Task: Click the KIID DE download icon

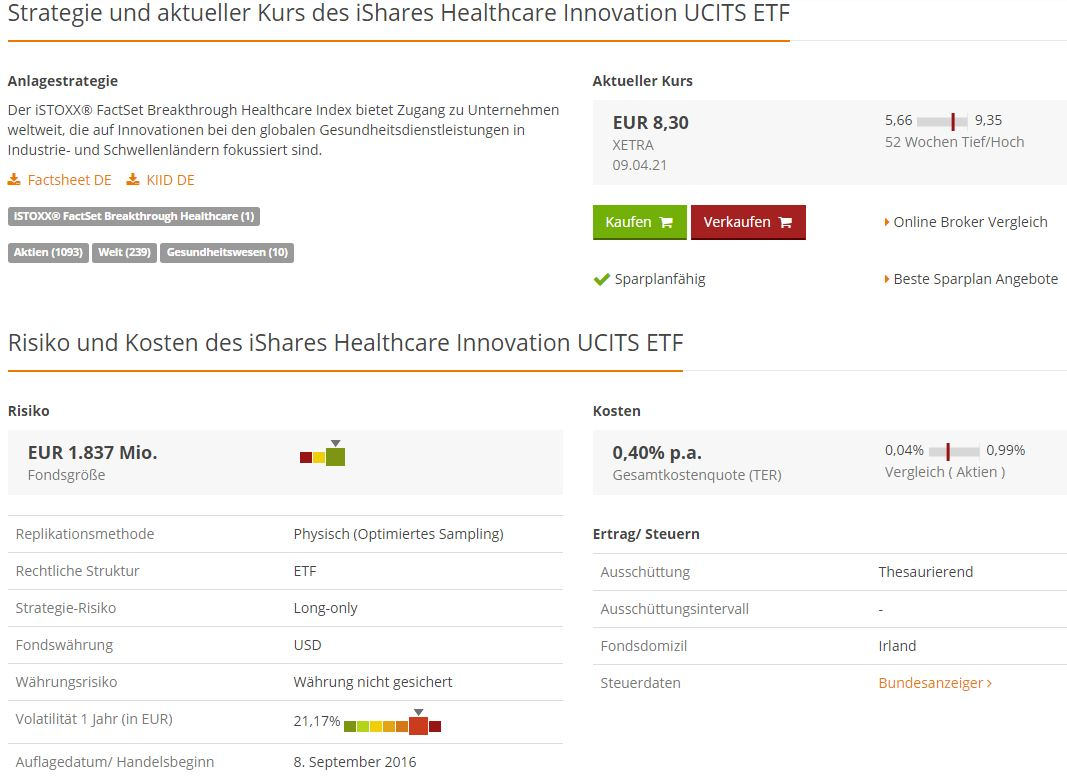Action: 133,180
